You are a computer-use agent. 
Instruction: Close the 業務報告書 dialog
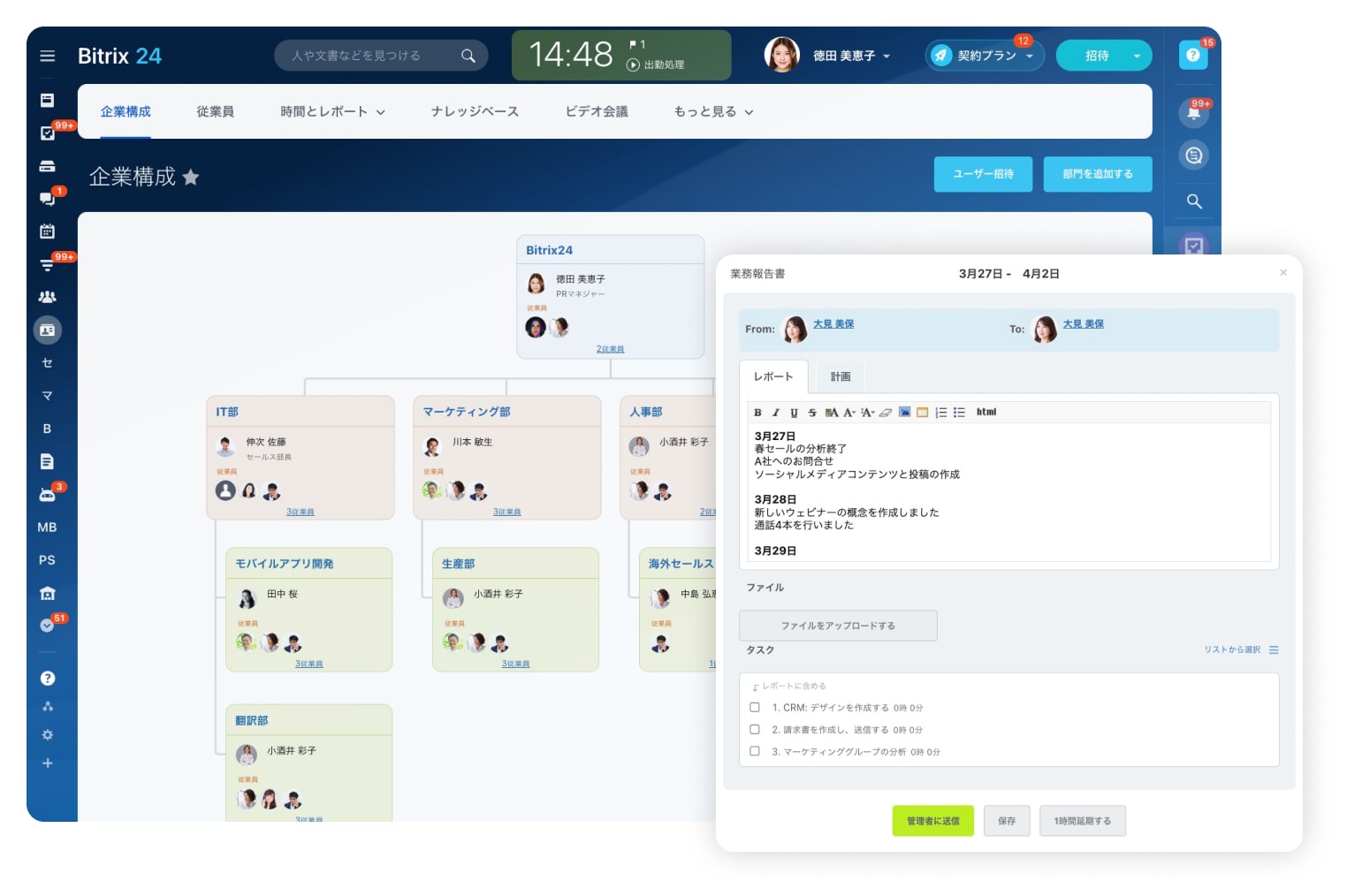tap(1283, 273)
